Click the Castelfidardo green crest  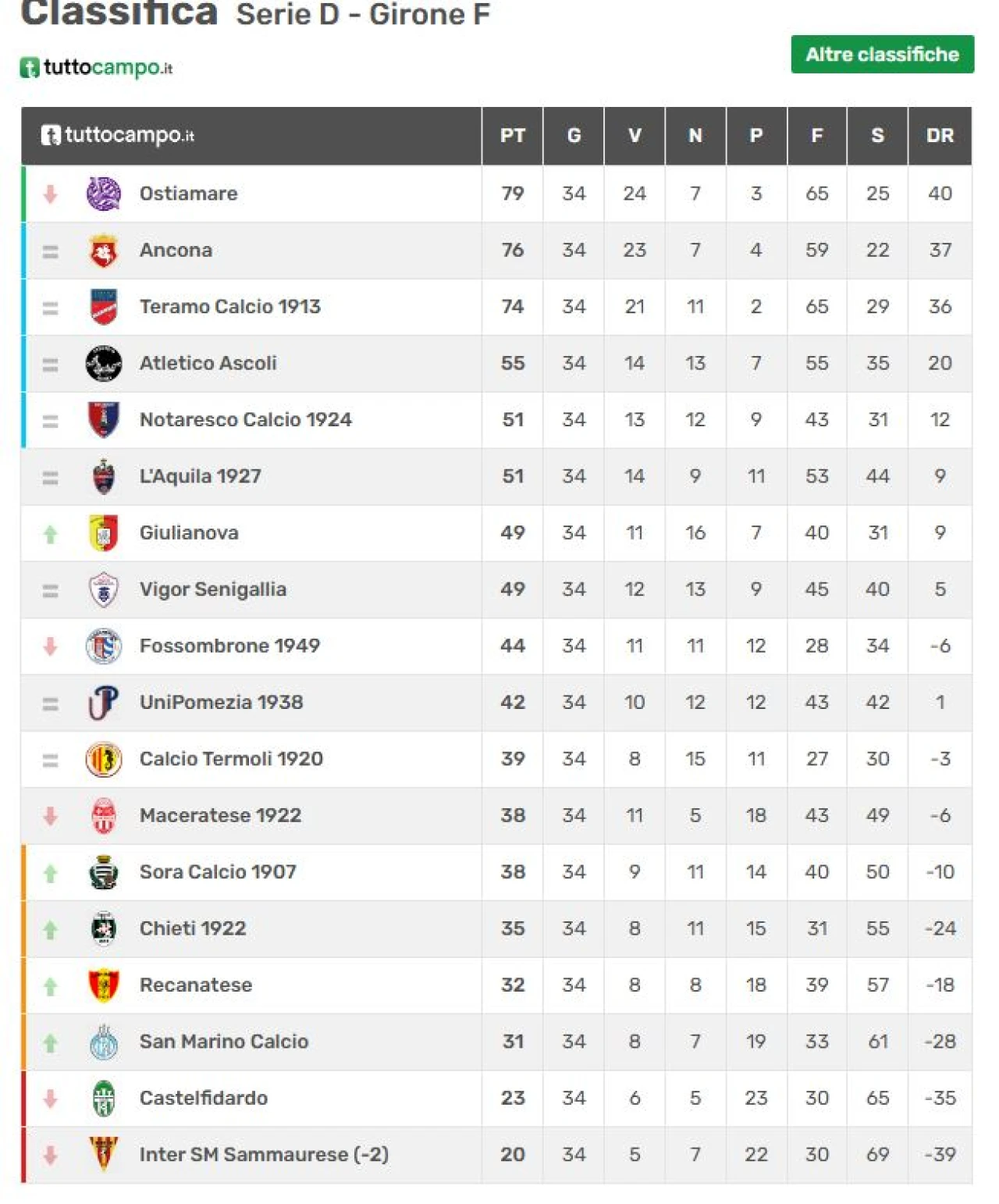point(103,1099)
